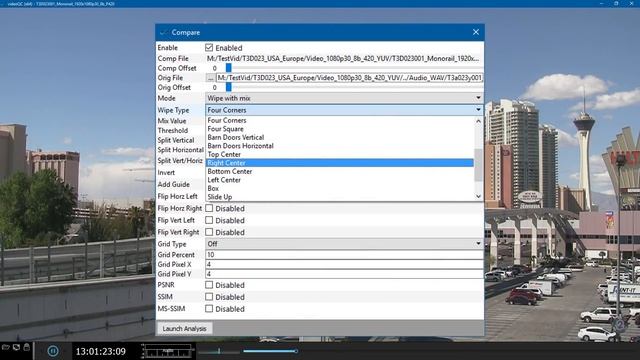Enable the SSIM checkbox
640x360 pixels.
tap(209, 296)
